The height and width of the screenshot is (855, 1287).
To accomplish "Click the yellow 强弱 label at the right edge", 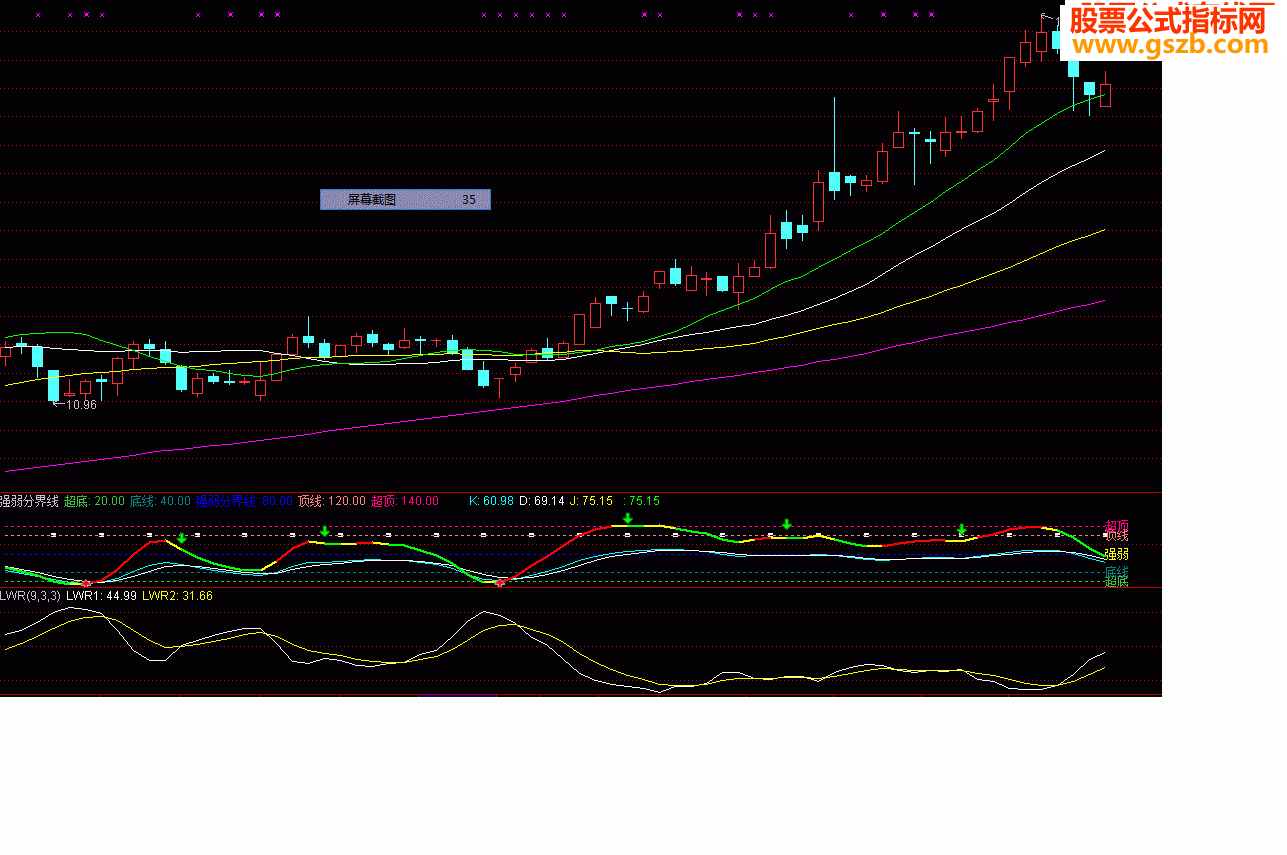I will tap(1117, 553).
